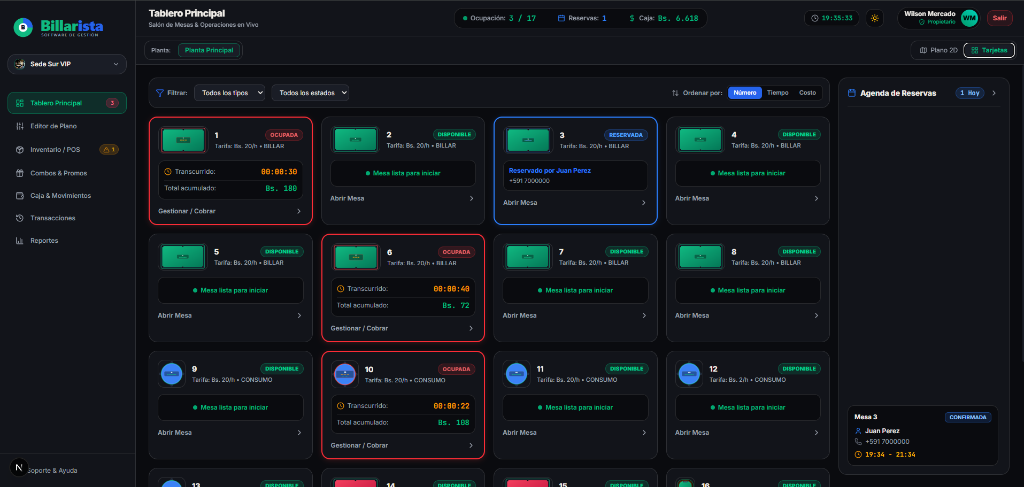The image size is (1024, 487).
Task: Click Abrir Mesa on table 8
Action: 747,315
